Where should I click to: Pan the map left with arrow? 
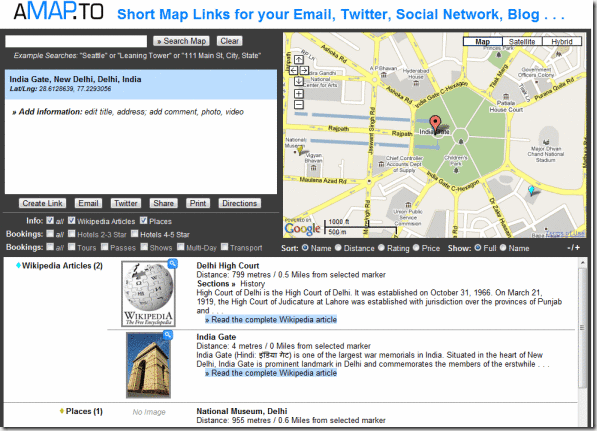click(293, 70)
